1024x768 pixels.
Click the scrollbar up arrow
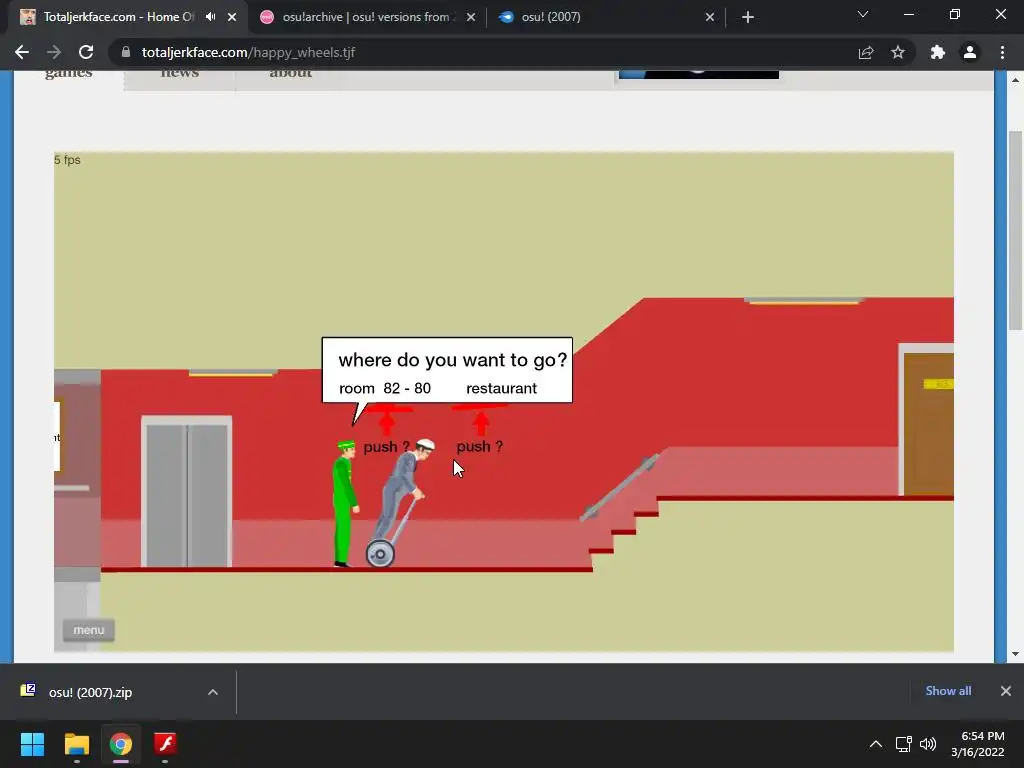[x=1015, y=80]
